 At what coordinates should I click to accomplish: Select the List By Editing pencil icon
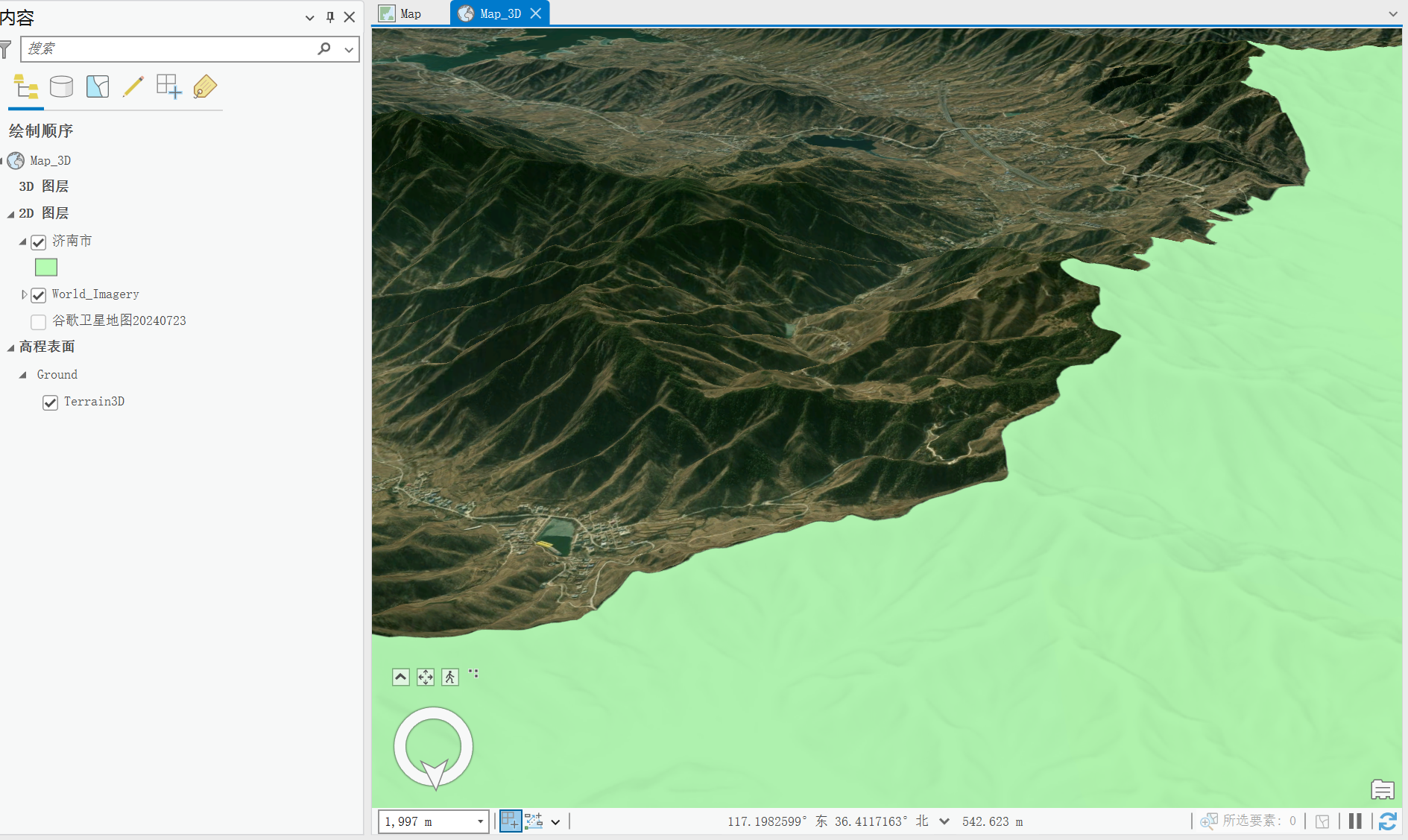tap(133, 87)
